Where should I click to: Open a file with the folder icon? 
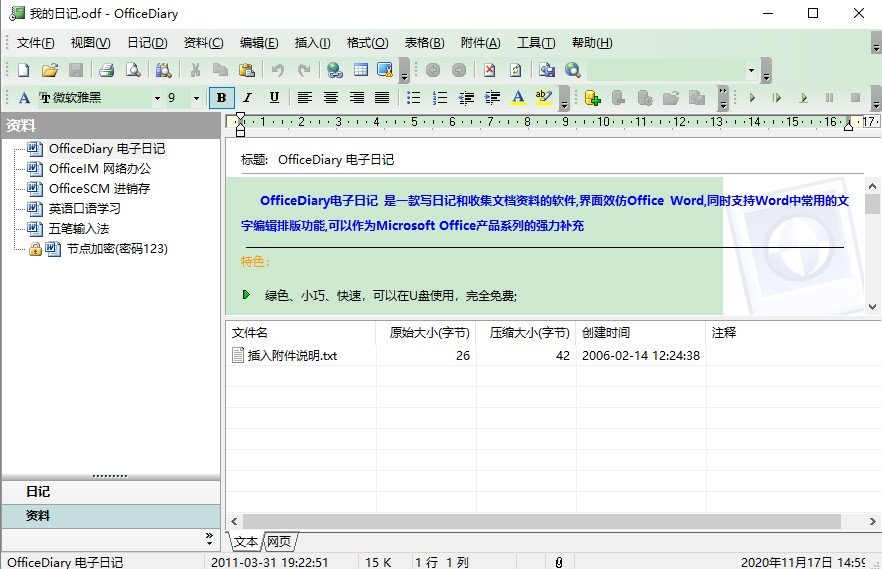[49, 70]
